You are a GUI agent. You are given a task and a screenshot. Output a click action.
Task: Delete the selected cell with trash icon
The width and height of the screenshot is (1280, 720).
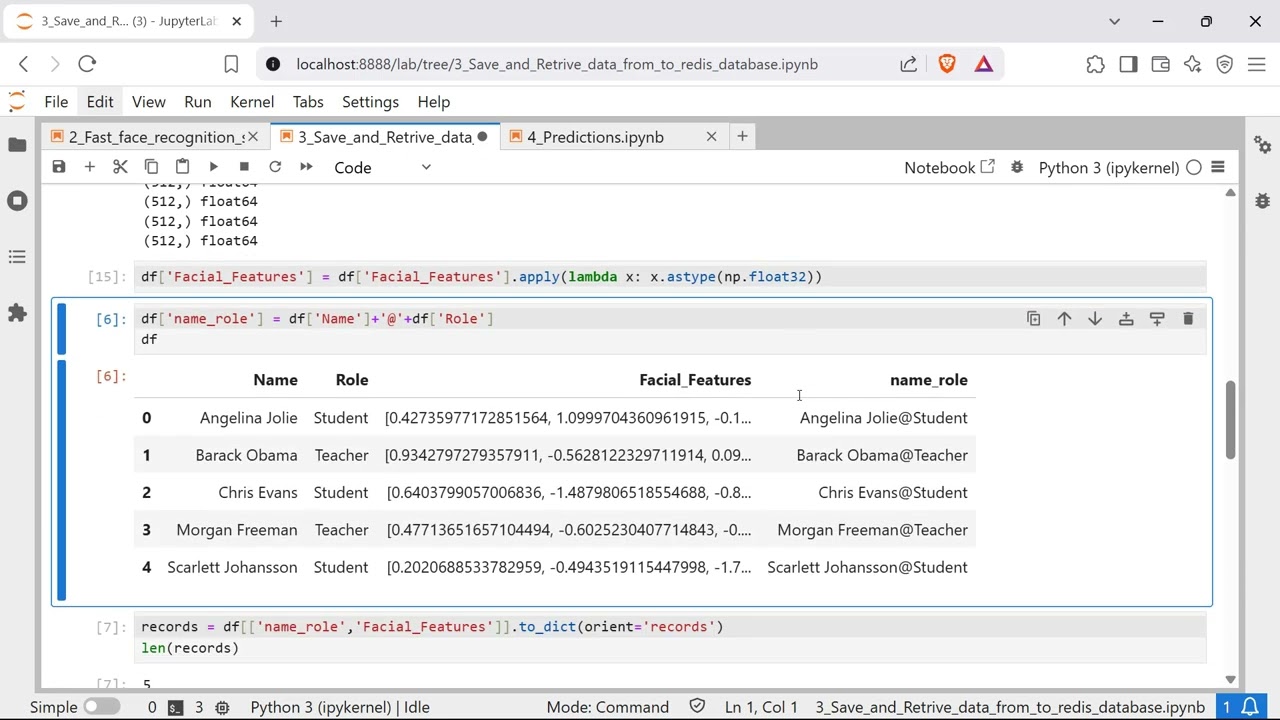(1188, 318)
